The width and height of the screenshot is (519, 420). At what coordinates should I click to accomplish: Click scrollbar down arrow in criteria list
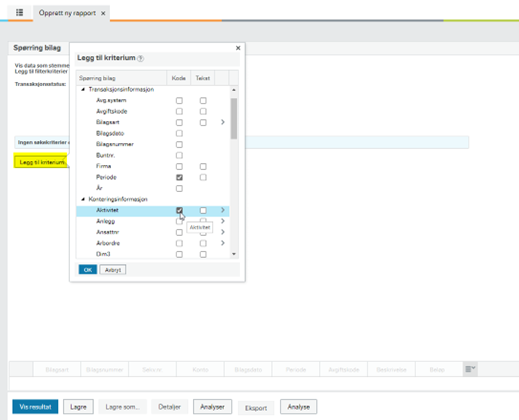coord(234,254)
